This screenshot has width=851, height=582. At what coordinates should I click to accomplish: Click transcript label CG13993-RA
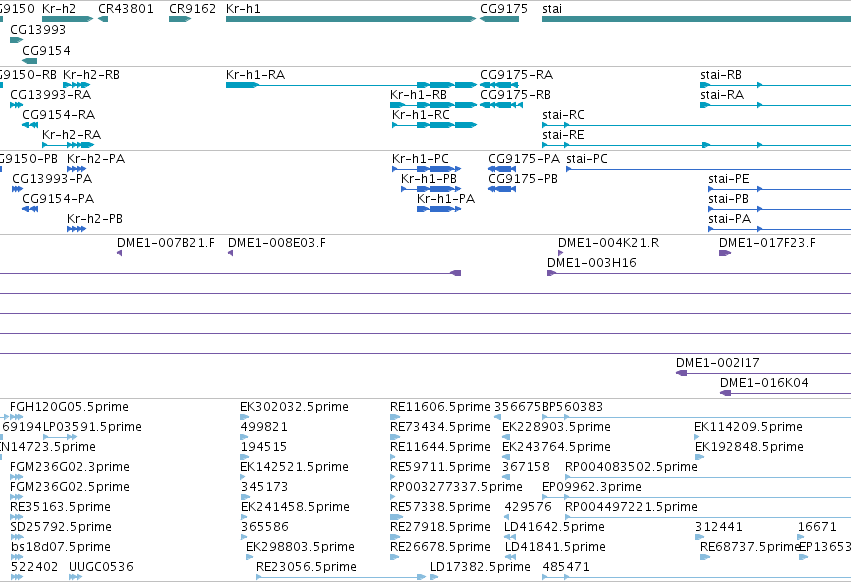click(x=51, y=94)
